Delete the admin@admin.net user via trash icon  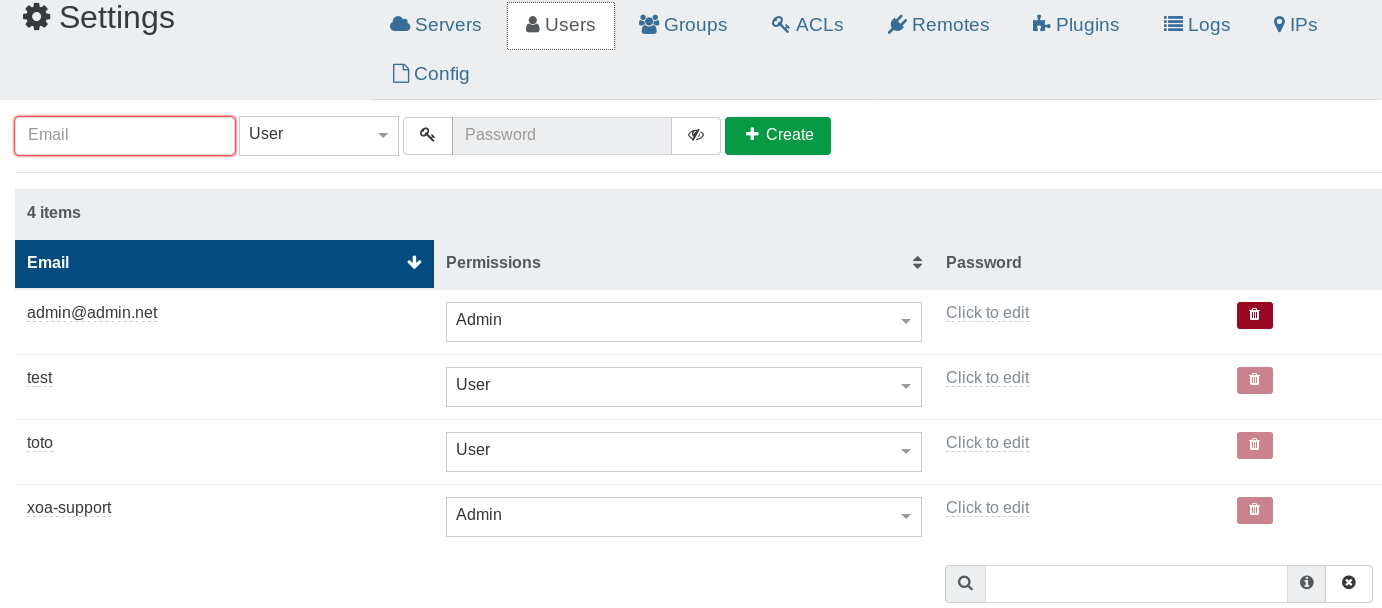1254,315
